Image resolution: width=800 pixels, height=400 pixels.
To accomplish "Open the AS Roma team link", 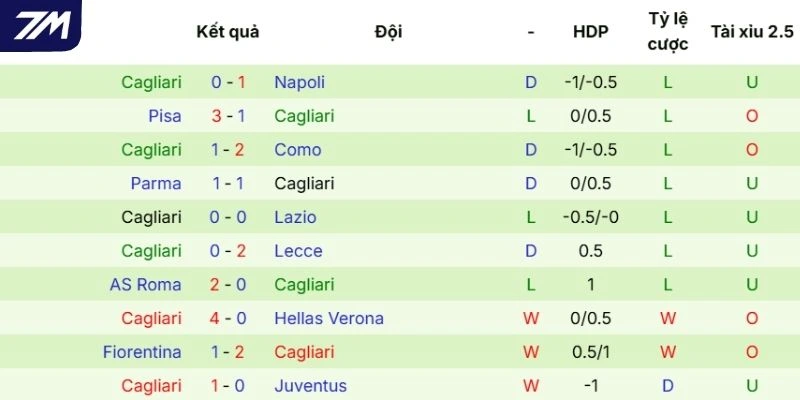I will click(x=146, y=285).
